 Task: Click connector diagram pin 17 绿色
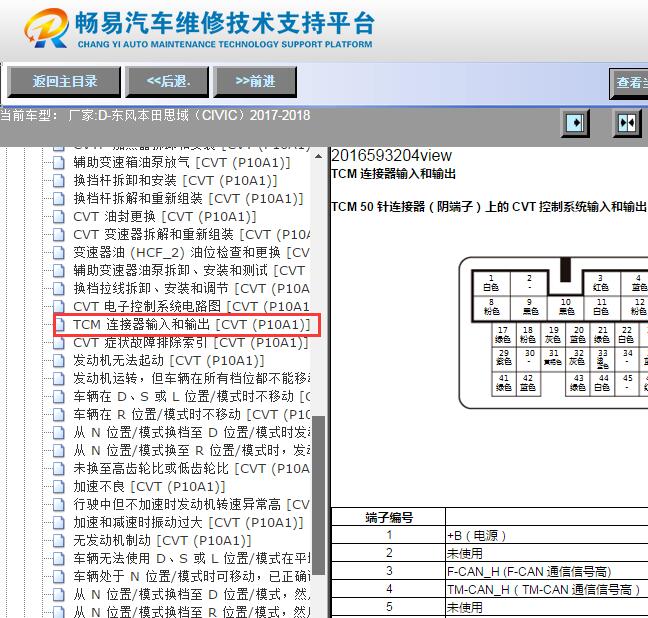(x=503, y=335)
